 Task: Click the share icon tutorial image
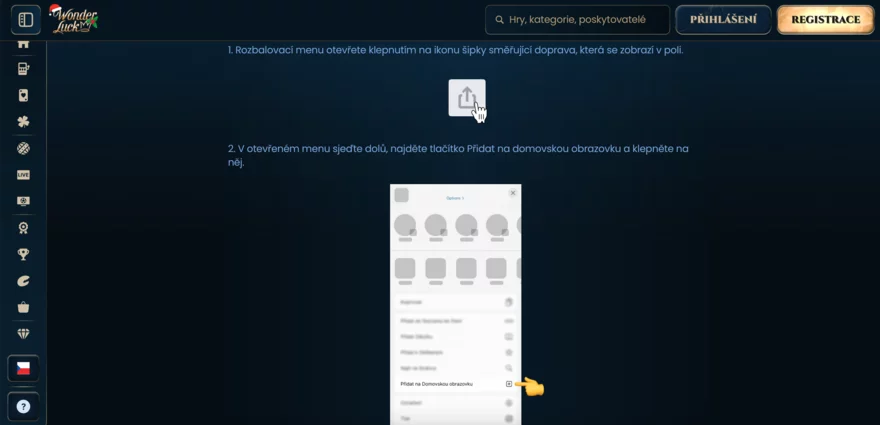click(467, 98)
